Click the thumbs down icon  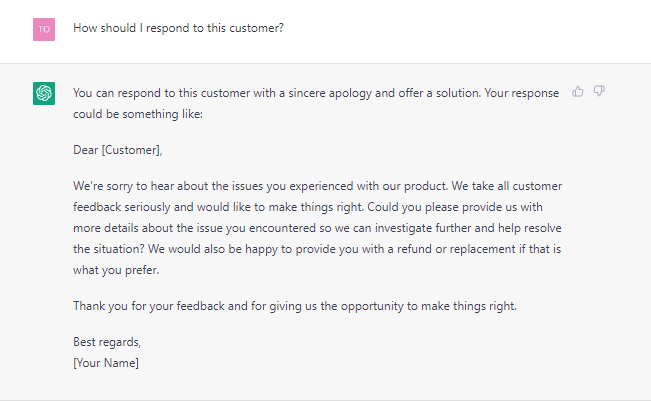pyautogui.click(x=599, y=91)
